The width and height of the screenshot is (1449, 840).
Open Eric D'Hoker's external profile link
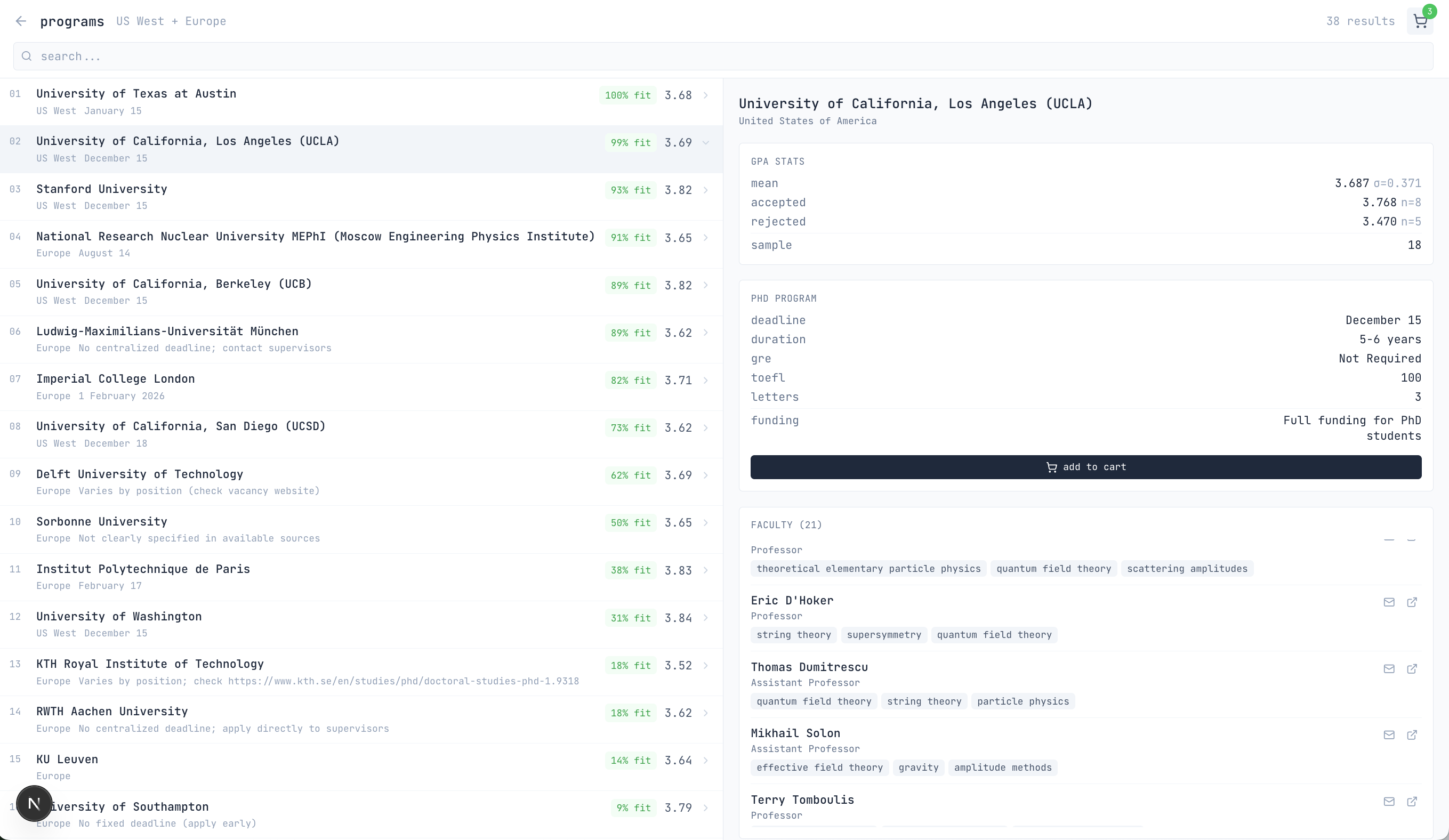1412,602
